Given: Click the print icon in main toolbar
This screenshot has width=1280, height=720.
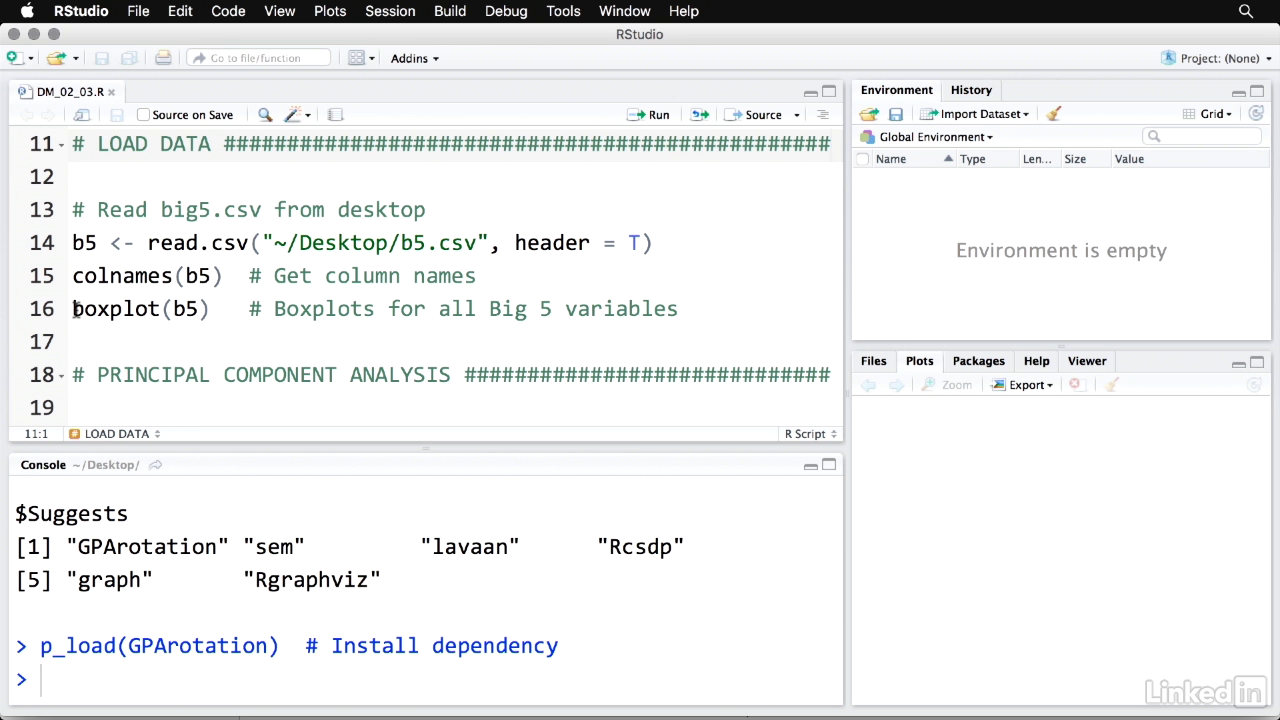Looking at the screenshot, I should pos(163,58).
